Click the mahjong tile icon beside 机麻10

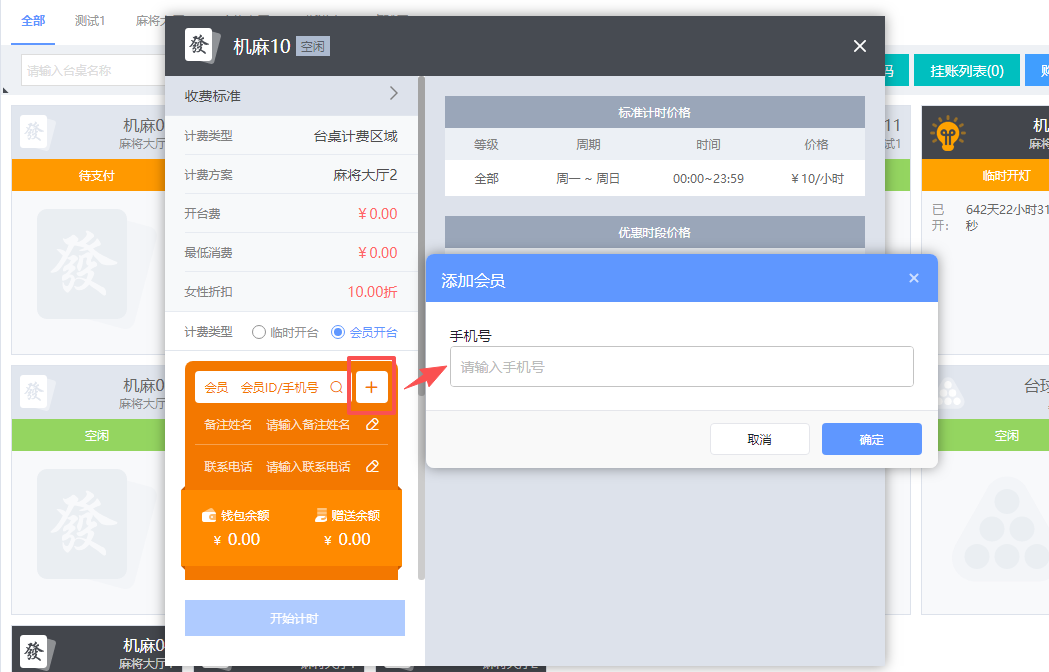(201, 46)
